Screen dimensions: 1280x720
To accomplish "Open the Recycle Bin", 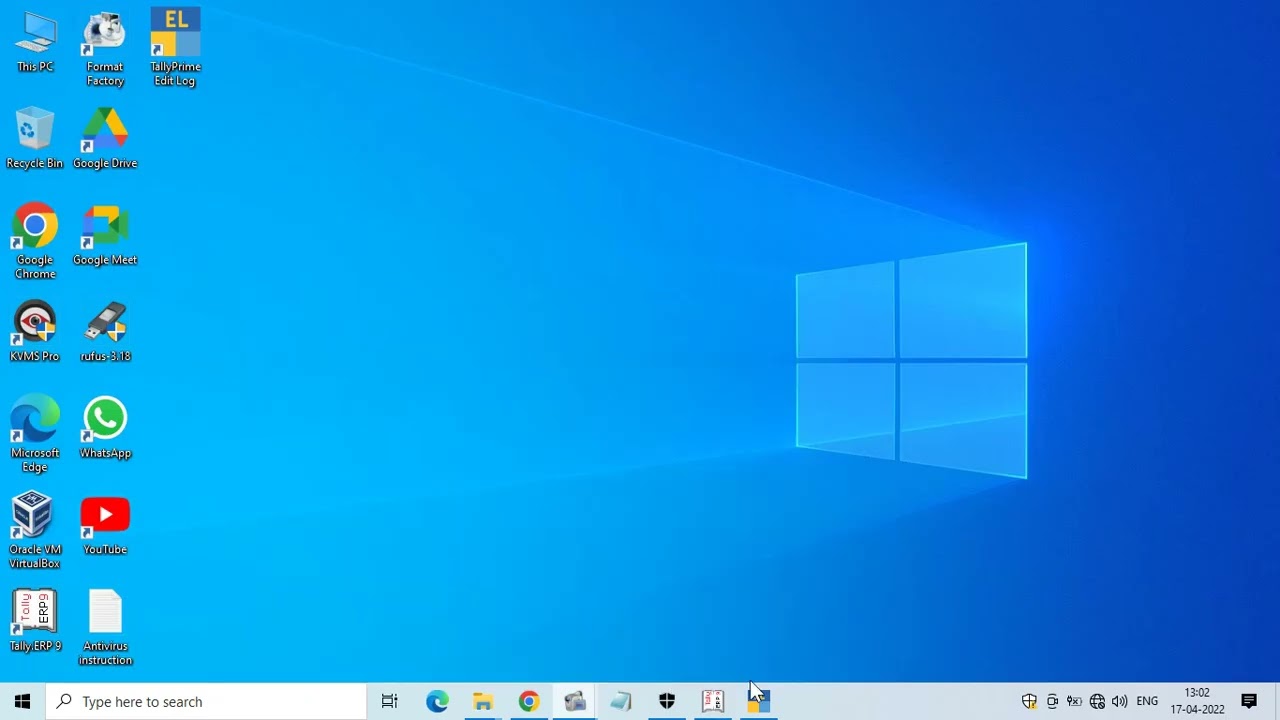I will (x=35, y=138).
